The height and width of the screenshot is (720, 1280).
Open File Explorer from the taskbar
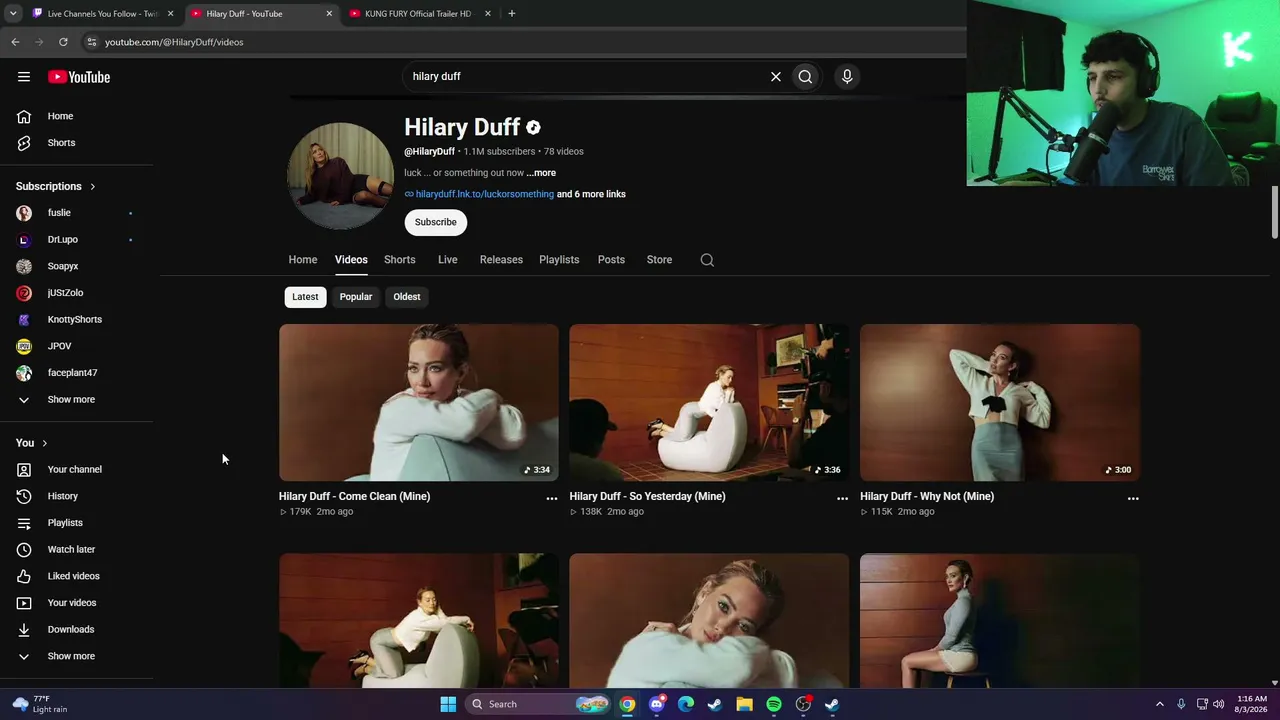[744, 704]
